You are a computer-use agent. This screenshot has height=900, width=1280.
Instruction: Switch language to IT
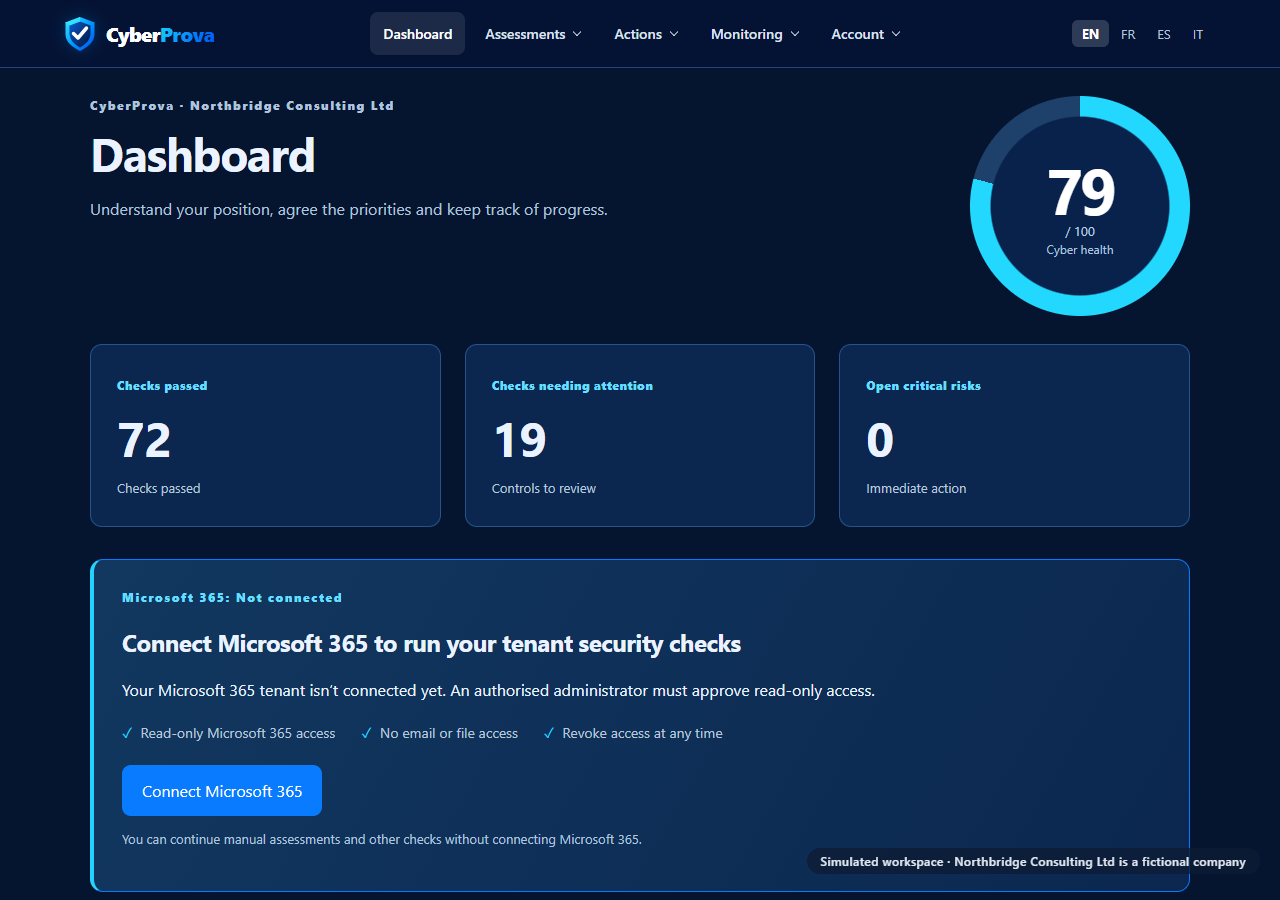coord(1198,34)
